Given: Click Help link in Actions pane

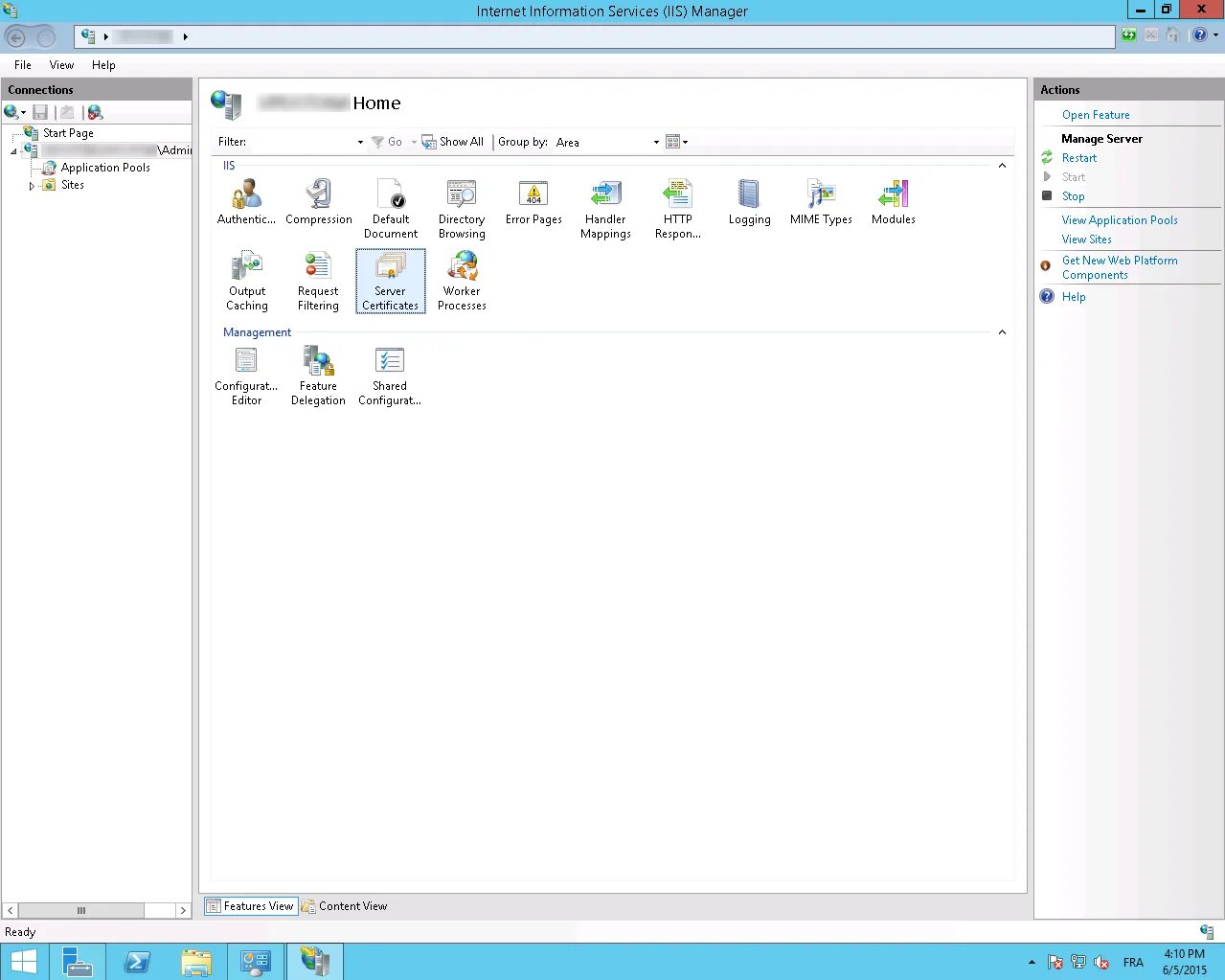Looking at the screenshot, I should (1074, 297).
